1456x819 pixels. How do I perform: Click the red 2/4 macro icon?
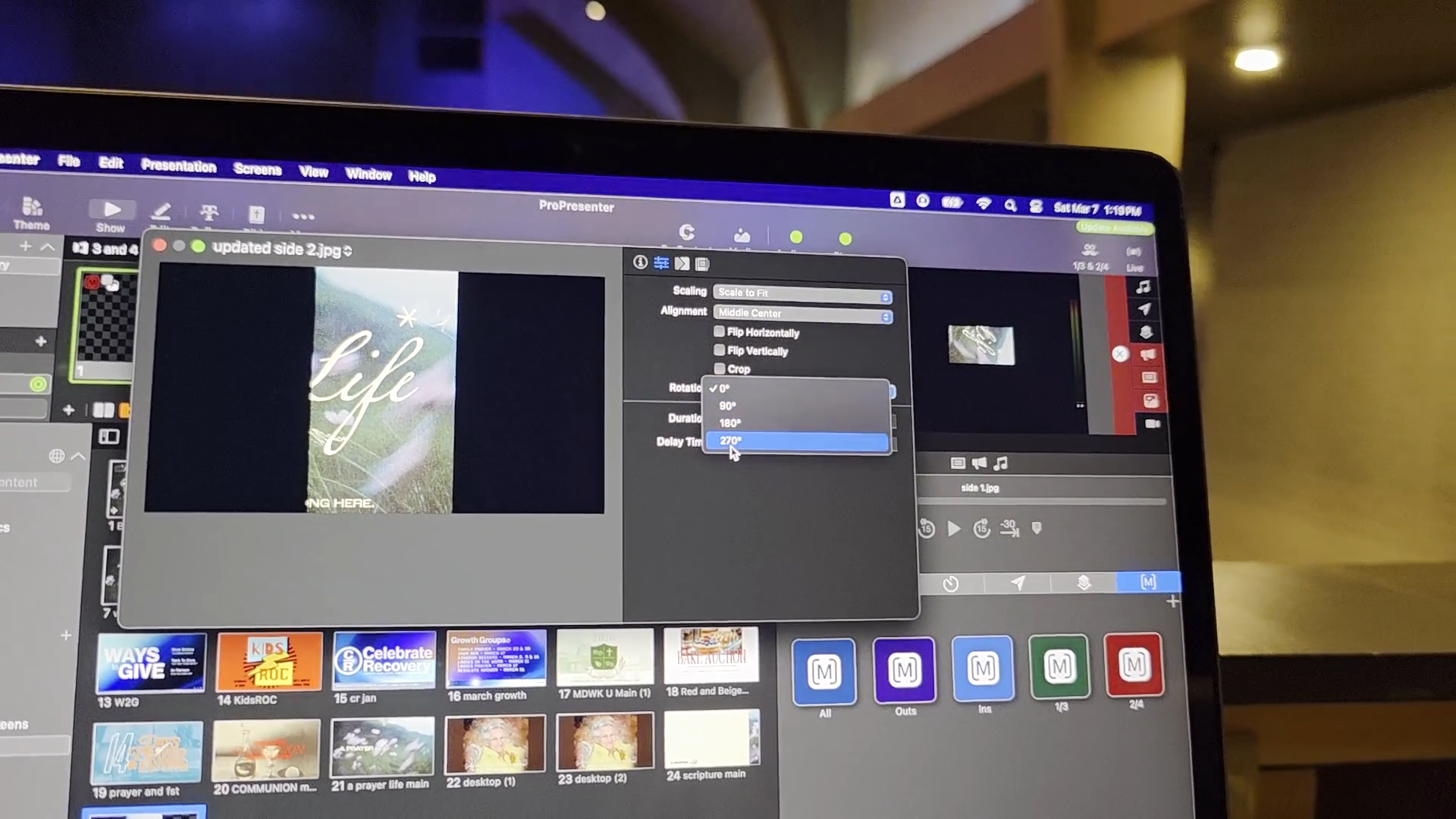click(x=1134, y=665)
